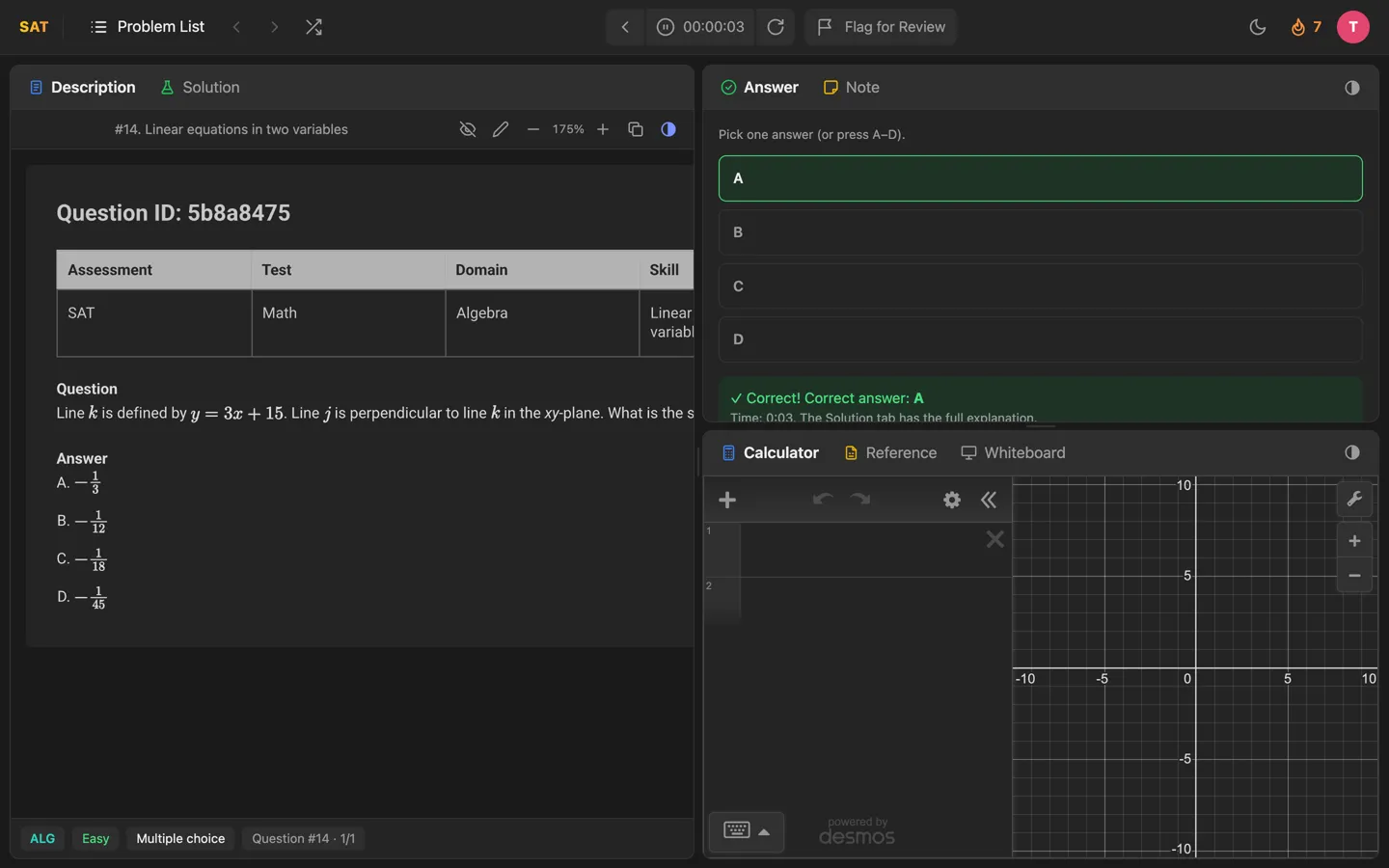Open the streak flame counter
1389x868 pixels.
1305,27
